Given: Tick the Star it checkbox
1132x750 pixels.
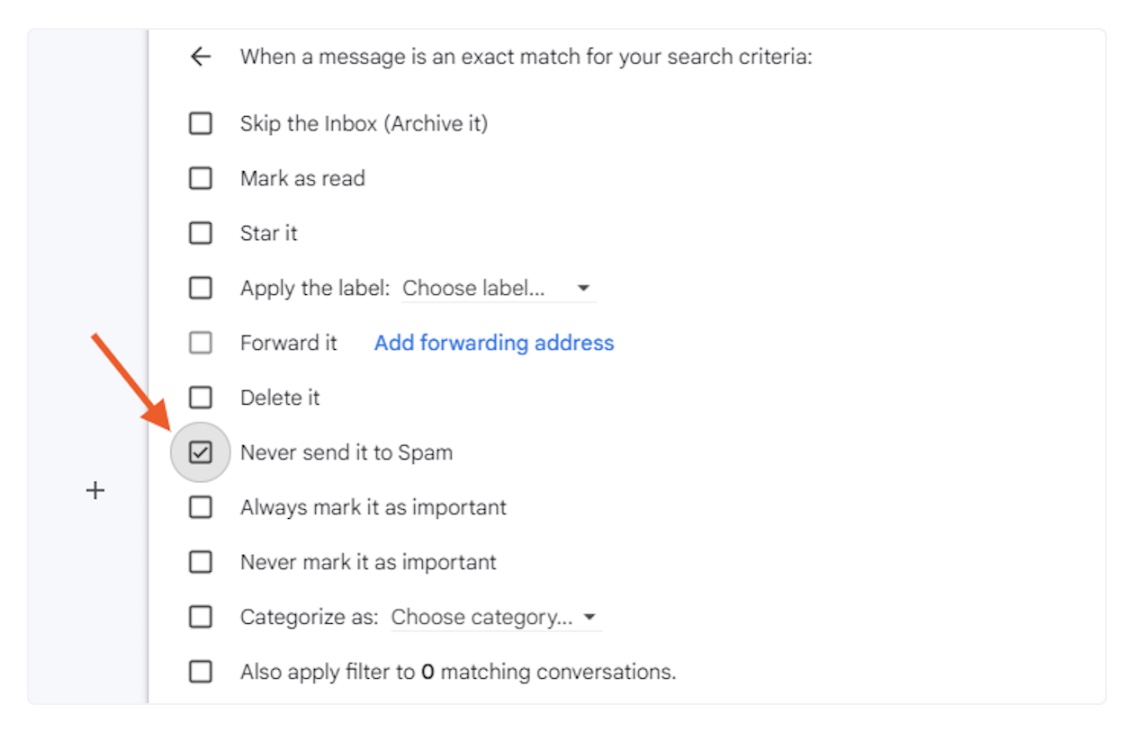Looking at the screenshot, I should tap(201, 233).
